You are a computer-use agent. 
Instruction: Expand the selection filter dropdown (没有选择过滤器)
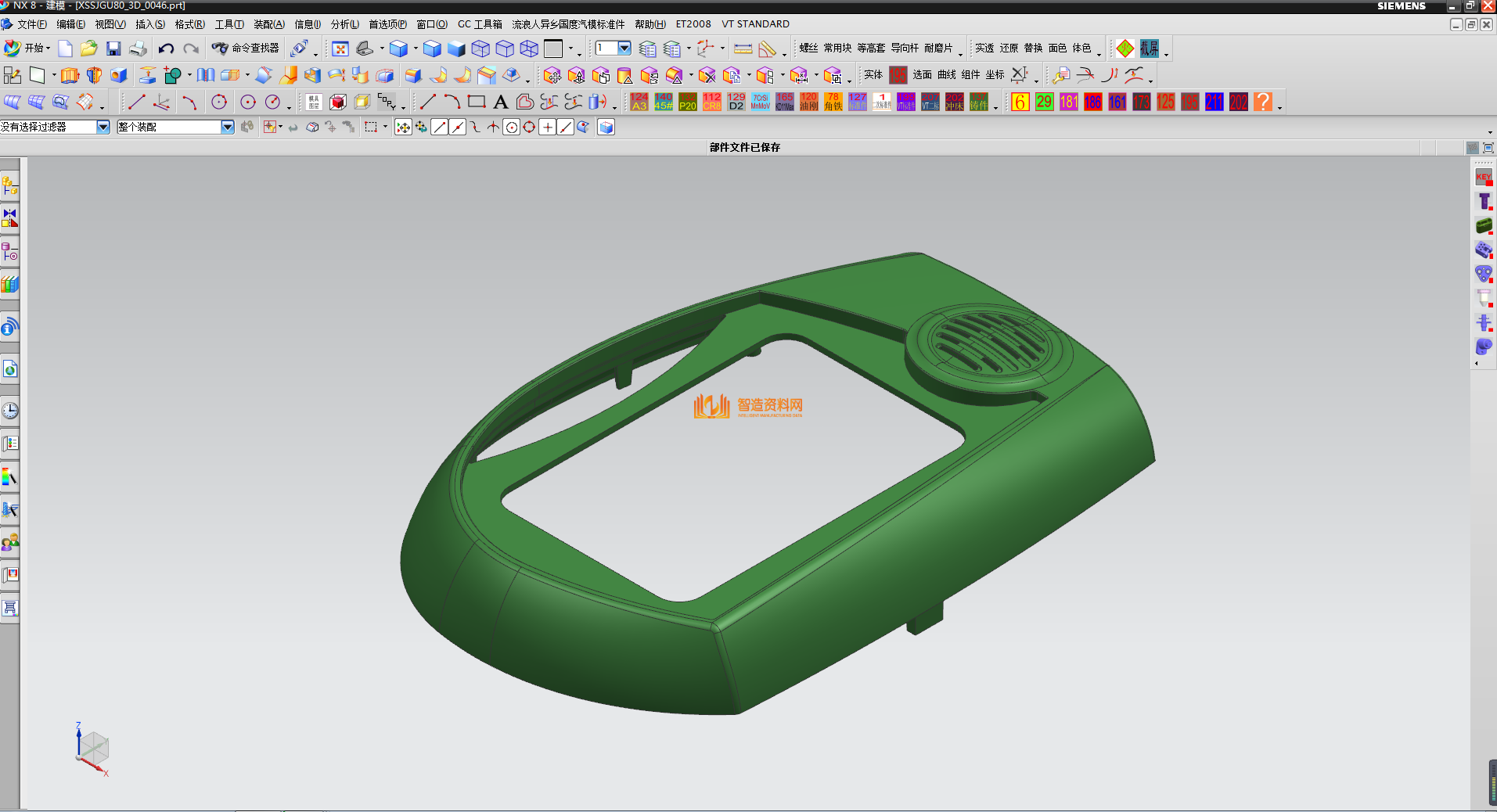coord(103,127)
